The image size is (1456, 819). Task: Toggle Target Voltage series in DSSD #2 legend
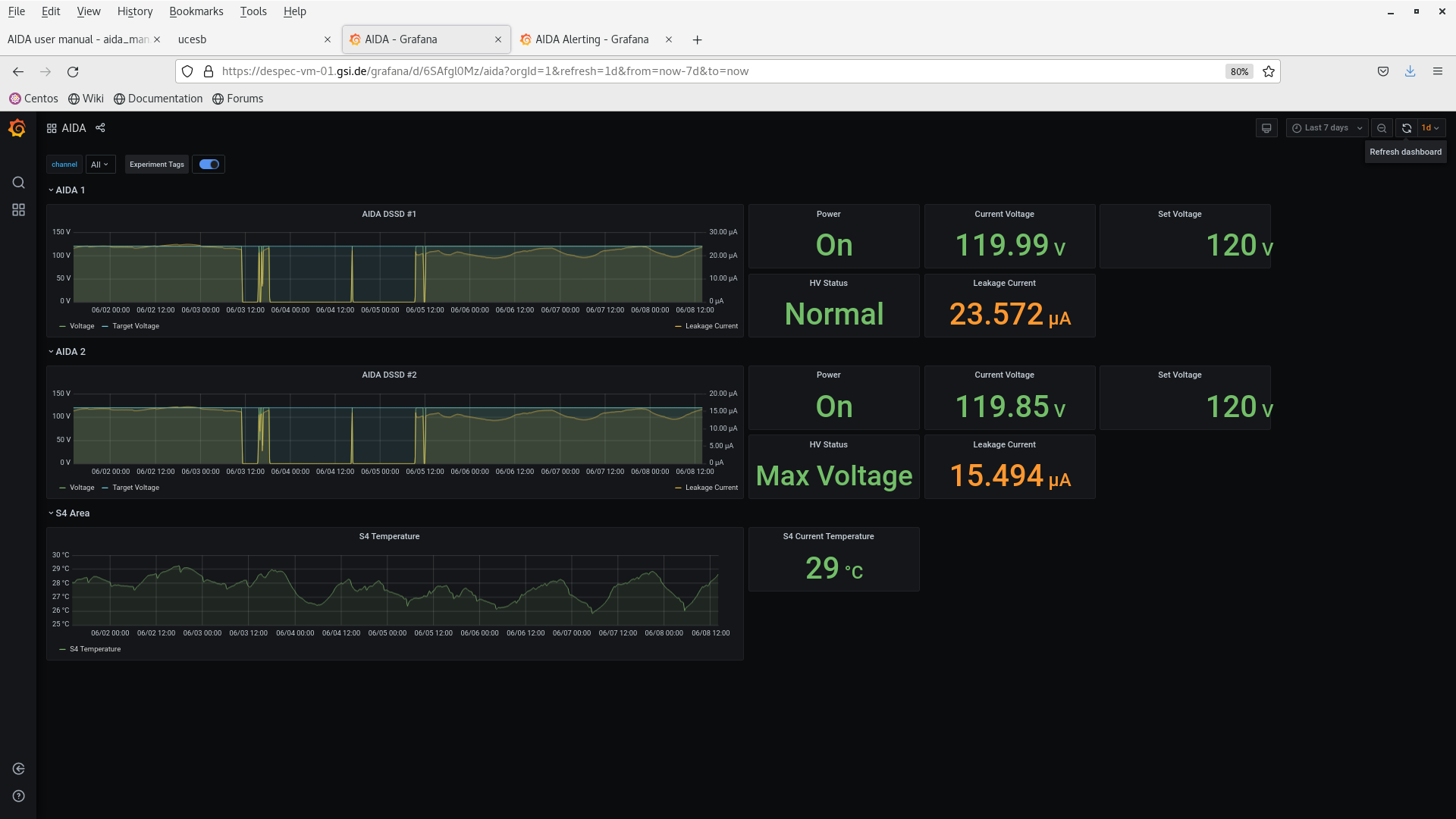136,488
